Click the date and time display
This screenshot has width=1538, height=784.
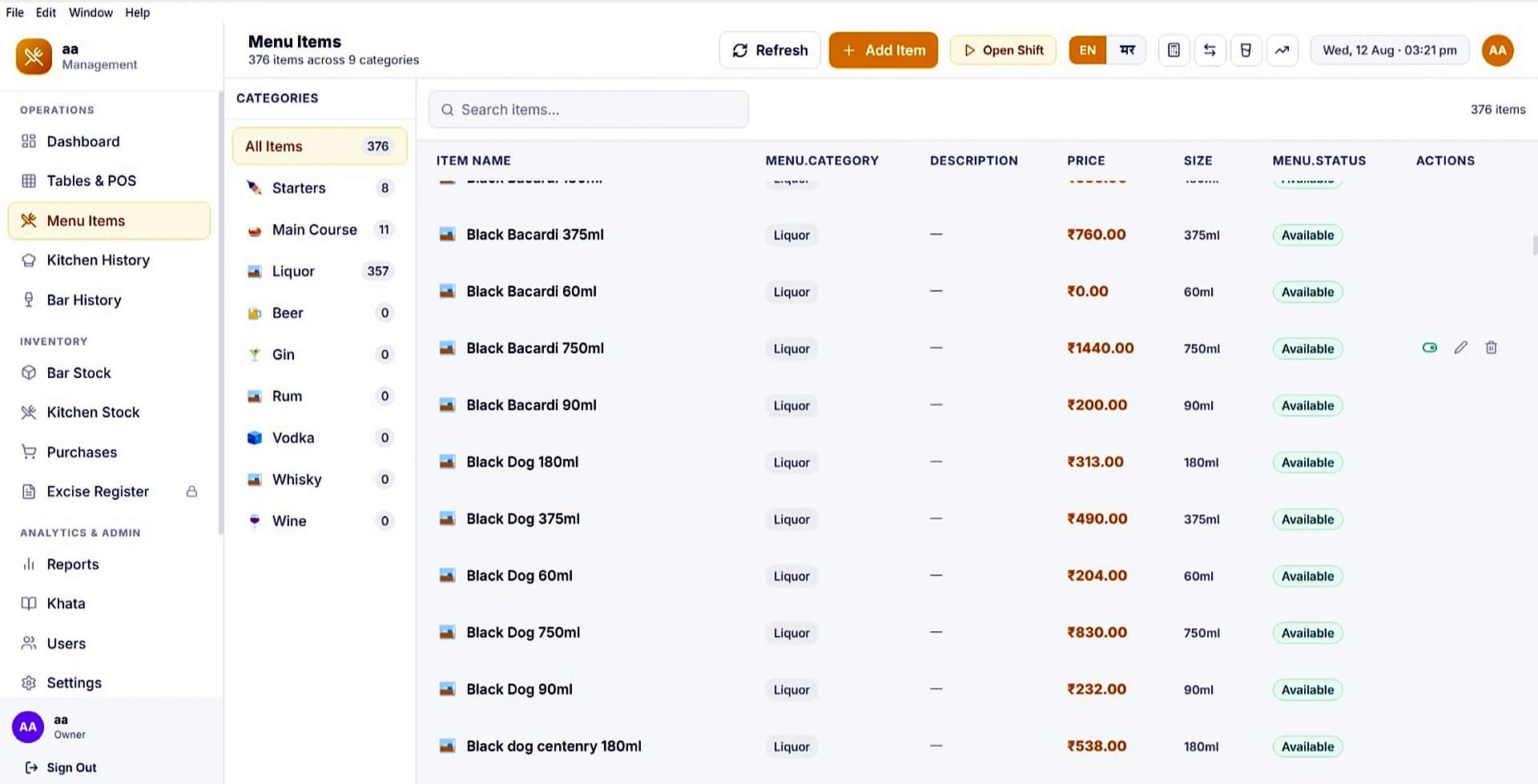(x=1390, y=50)
